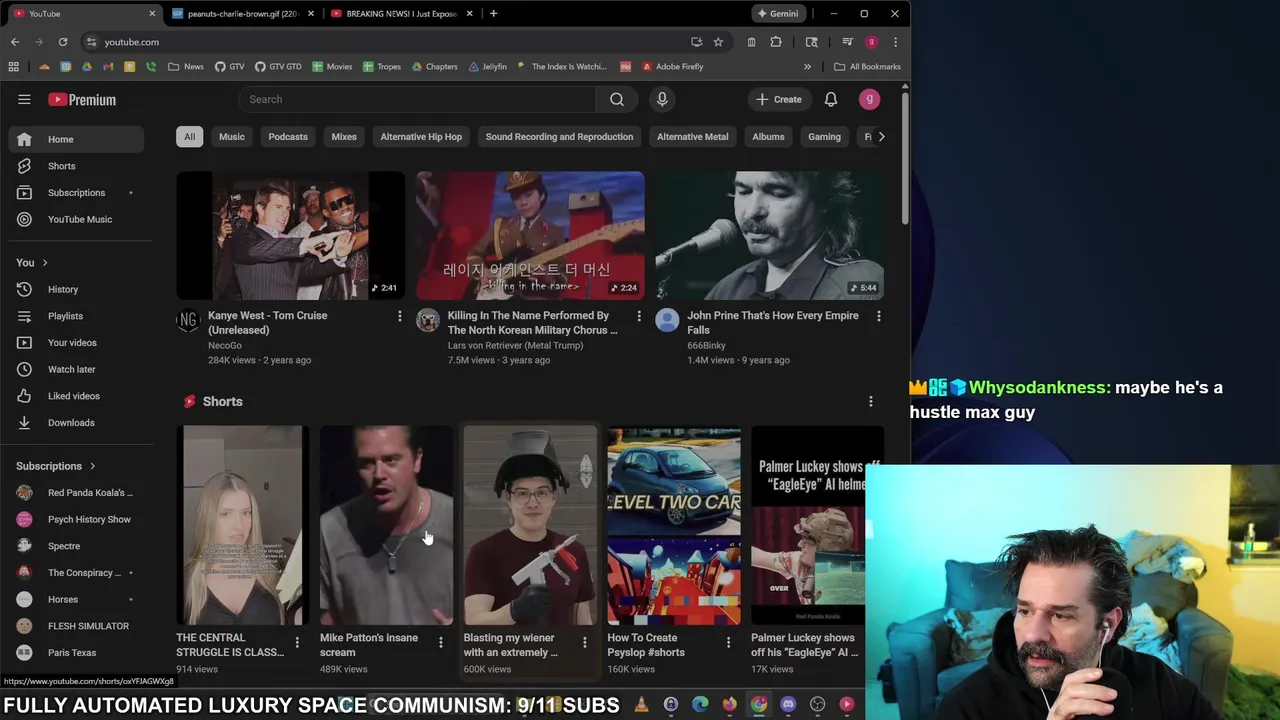Switch to BREAKING NEWS browser tab

[401, 14]
